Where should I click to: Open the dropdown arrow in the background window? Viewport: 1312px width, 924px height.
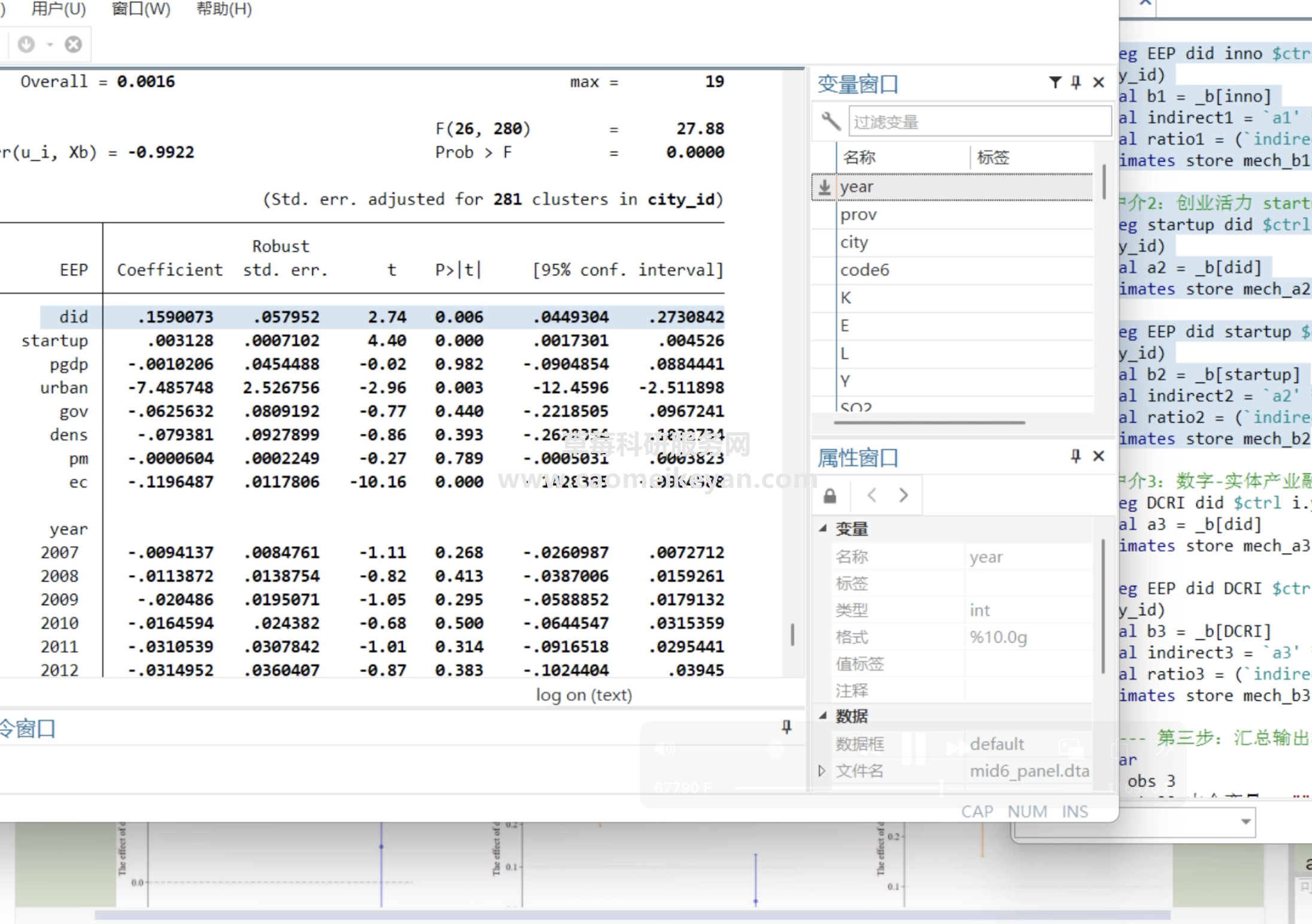[1246, 822]
